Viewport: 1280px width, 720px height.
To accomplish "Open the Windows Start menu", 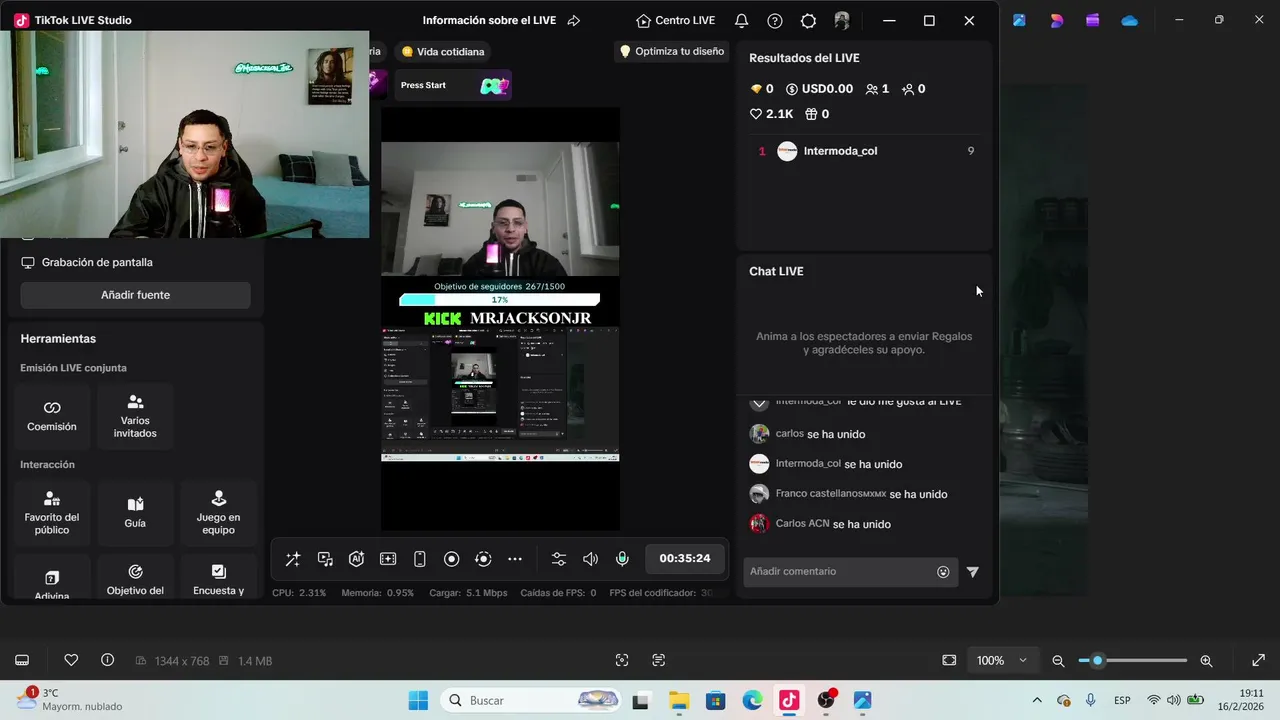I will click(x=418, y=700).
